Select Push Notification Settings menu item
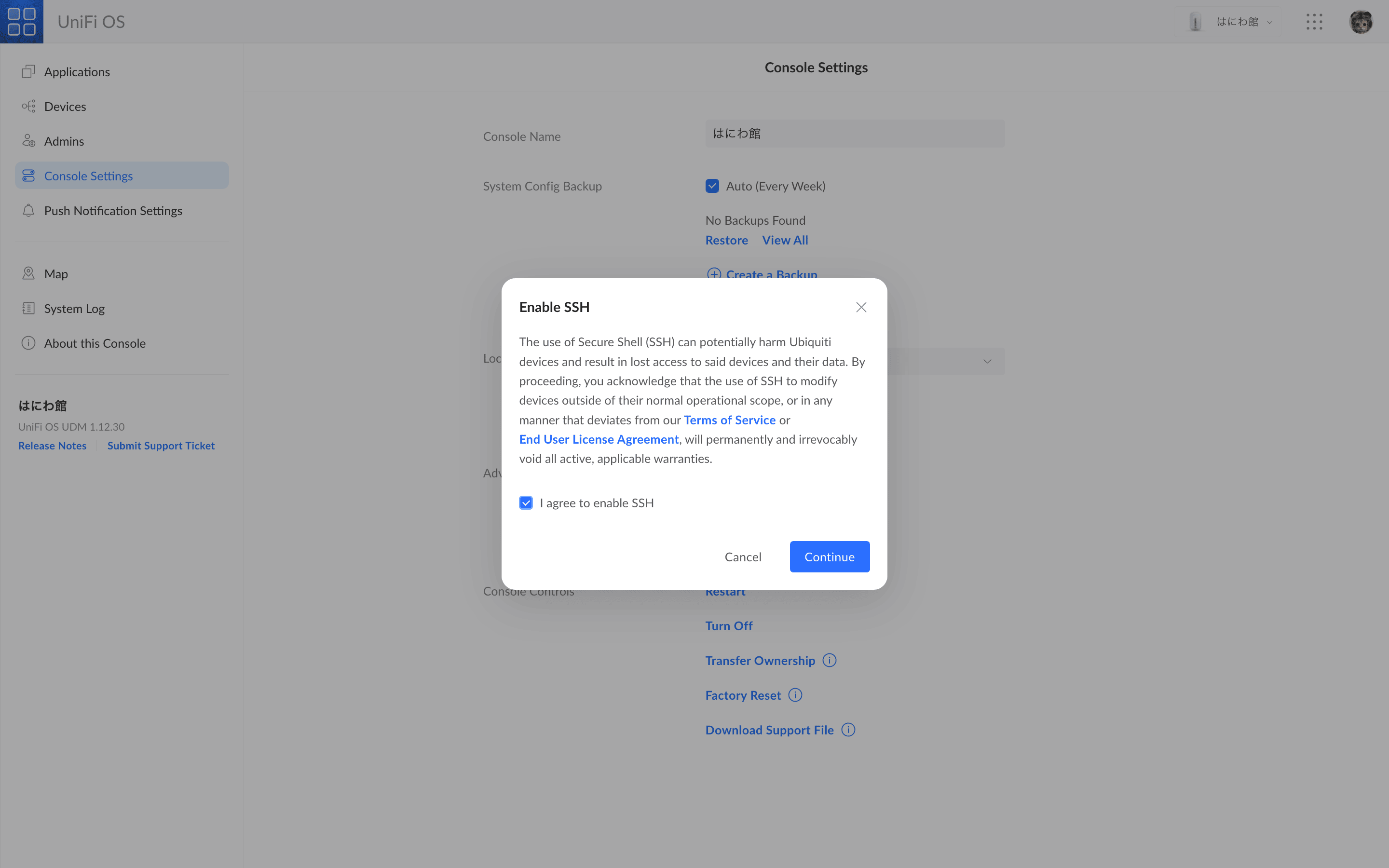 click(122, 211)
